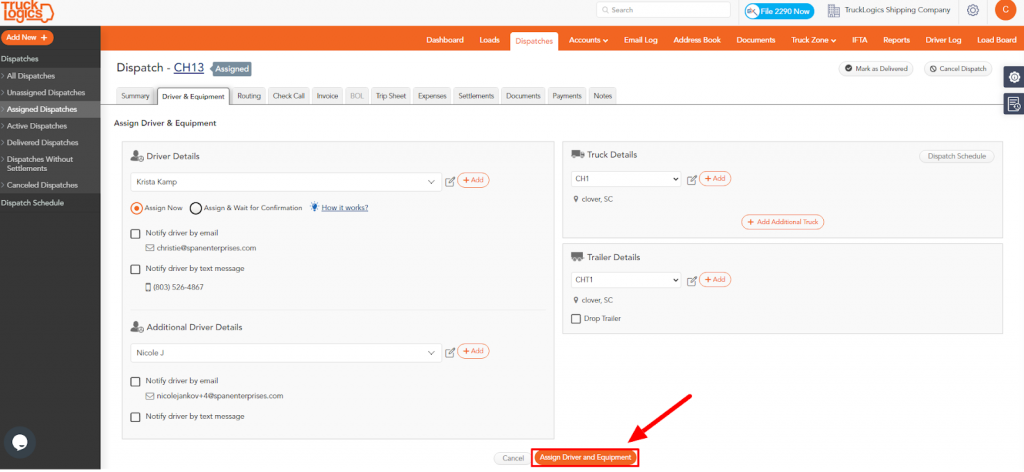1024x472 pixels.
Task: Enable notify Krista Kamp by email
Action: pyautogui.click(x=135, y=233)
